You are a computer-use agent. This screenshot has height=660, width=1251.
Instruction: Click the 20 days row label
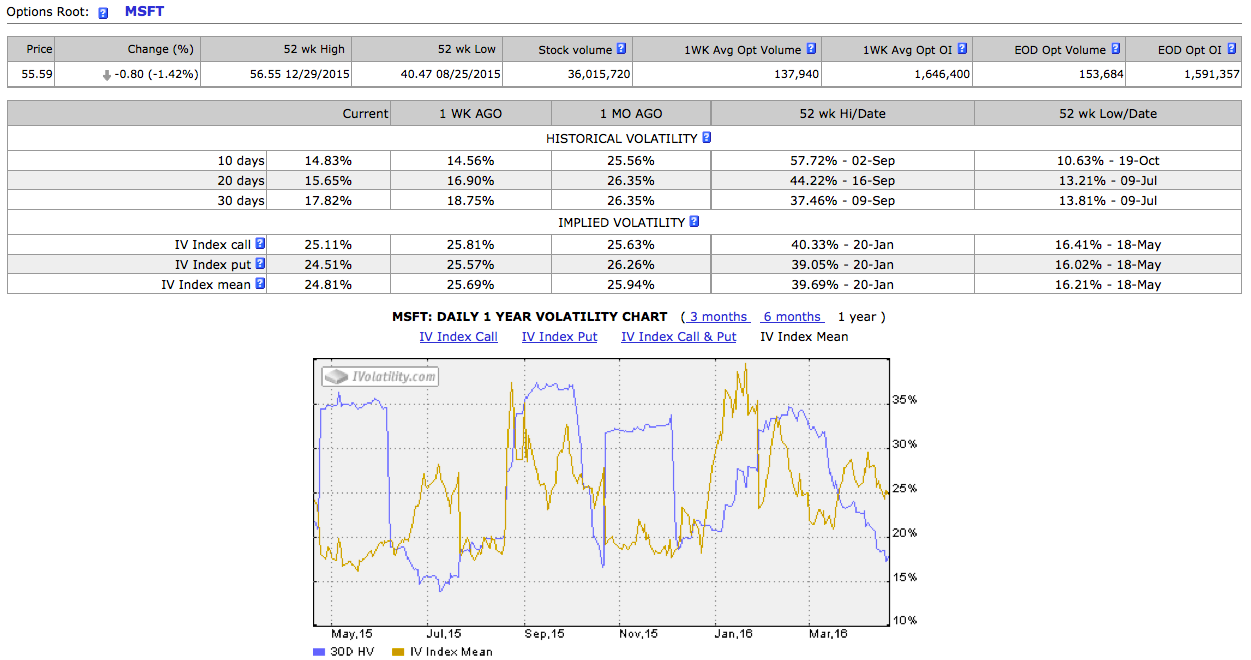(241, 180)
